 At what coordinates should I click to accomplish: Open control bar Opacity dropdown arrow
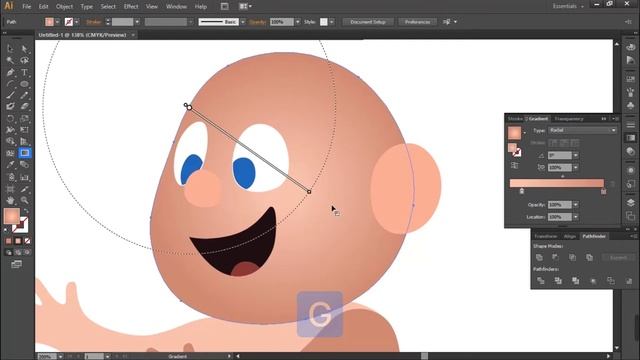(x=298, y=22)
